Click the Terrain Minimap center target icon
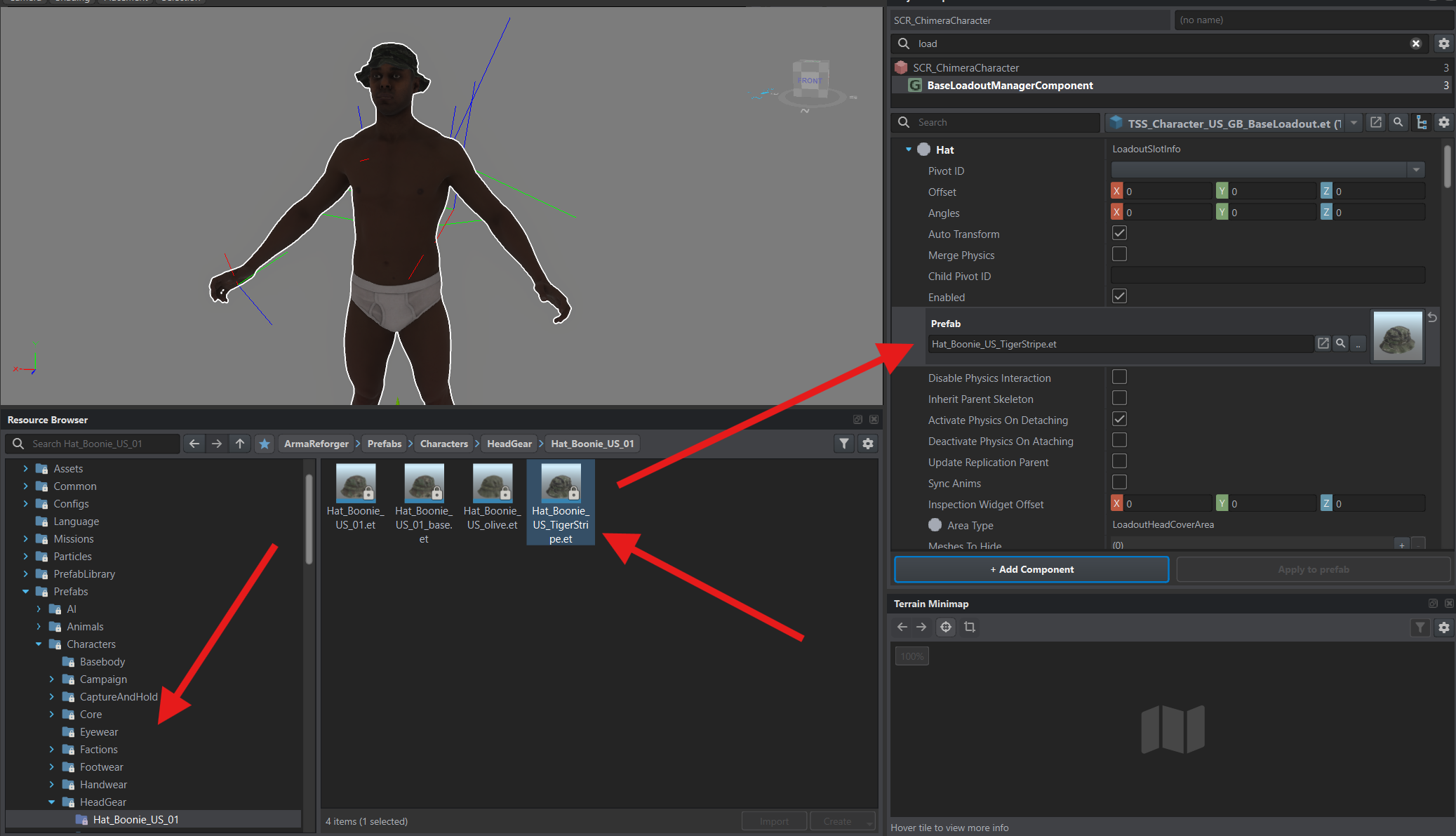Screen dimensions: 1456x836 [946, 627]
